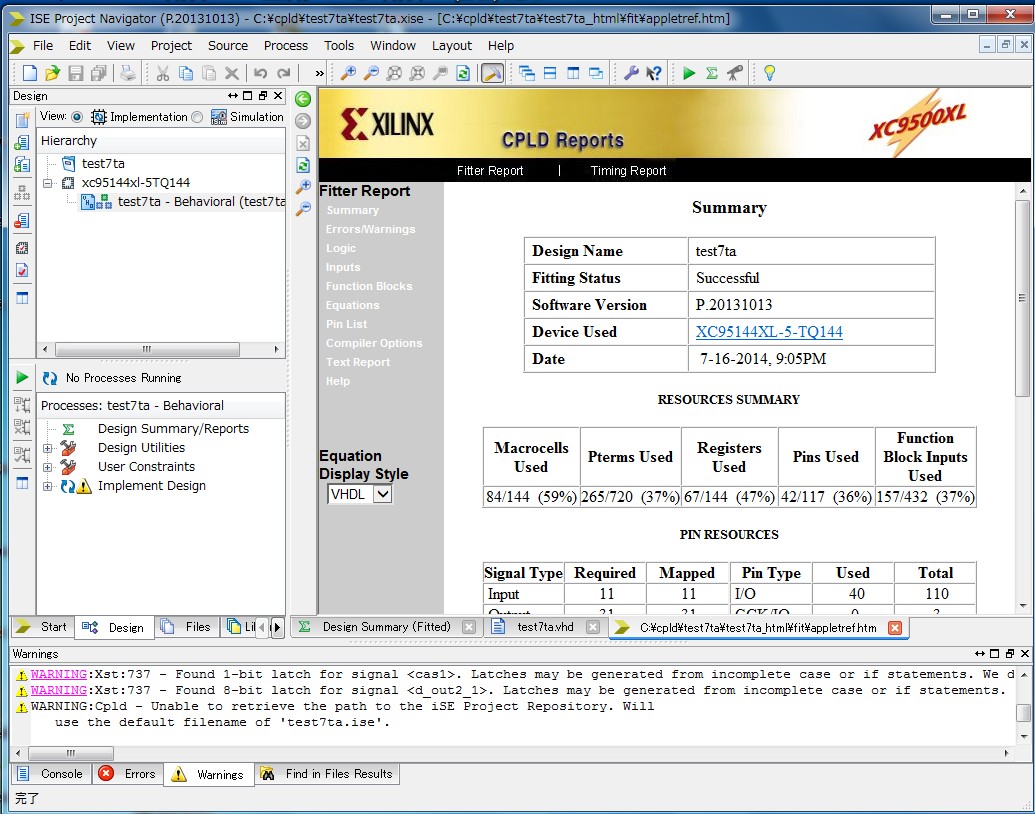Open the Process menu
The width and height of the screenshot is (1035, 814).
click(286, 46)
